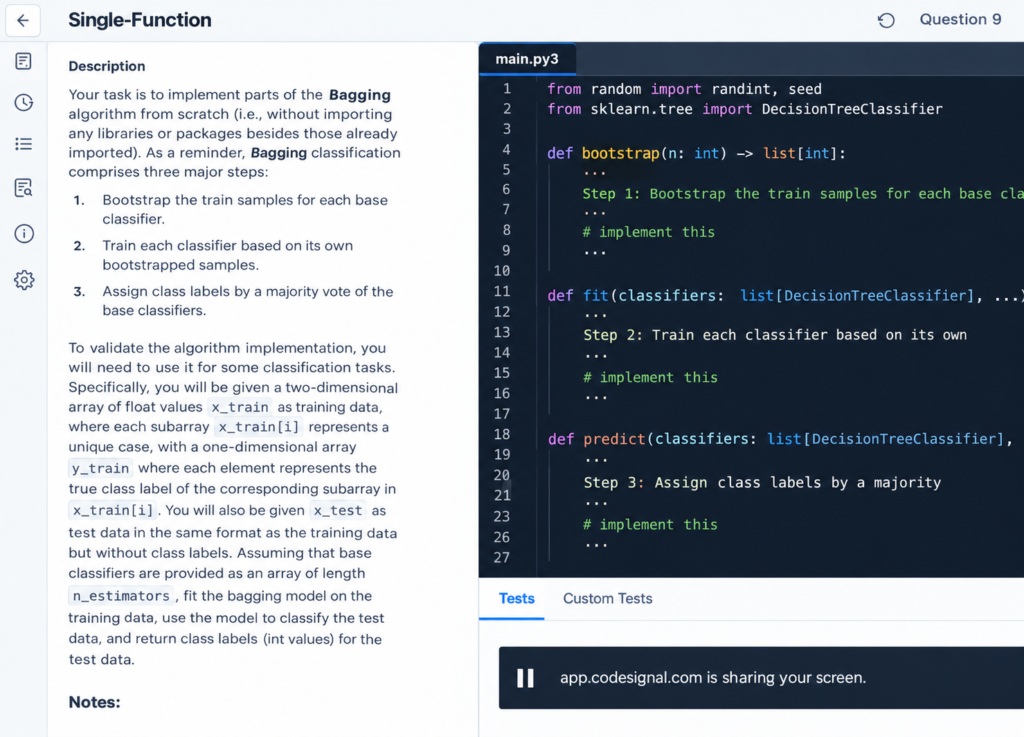
Task: Click the 'Step 3: Assign class labels' docstring
Action: (x=762, y=483)
